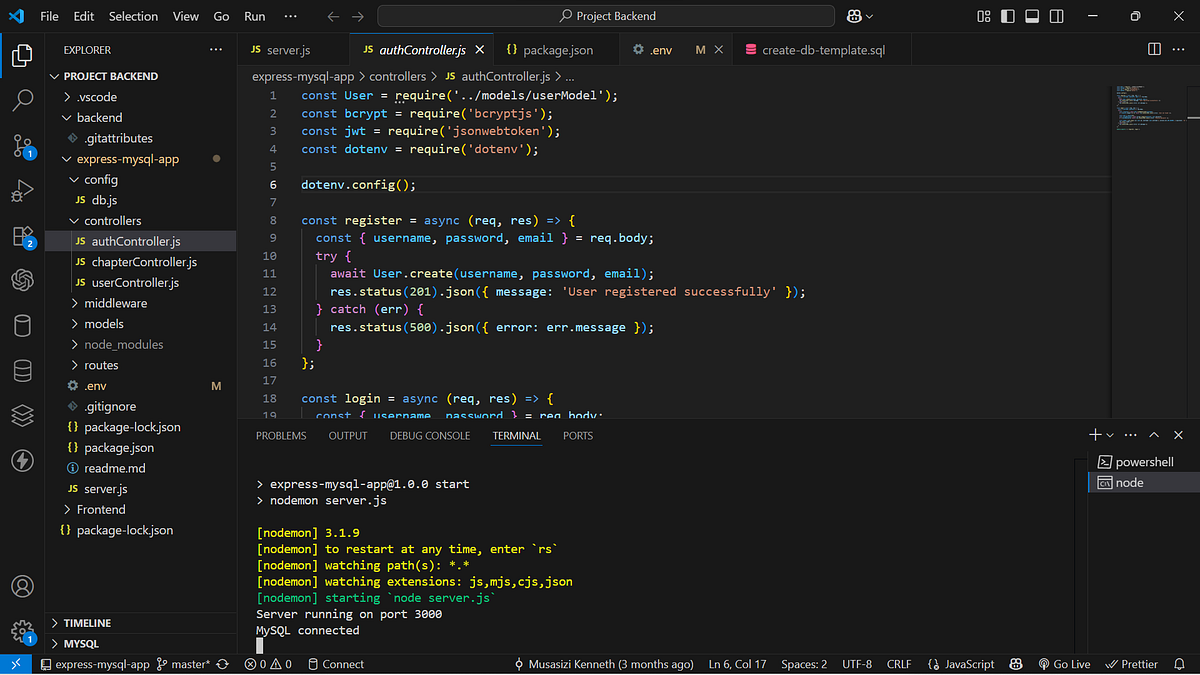The height and width of the screenshot is (675, 1200).
Task: Open the Search view
Action: pos(22,100)
